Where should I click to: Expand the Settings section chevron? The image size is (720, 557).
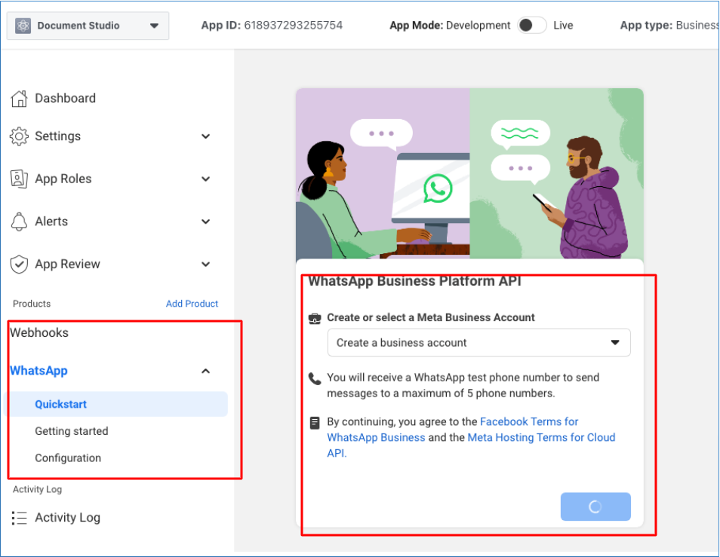pos(206,136)
